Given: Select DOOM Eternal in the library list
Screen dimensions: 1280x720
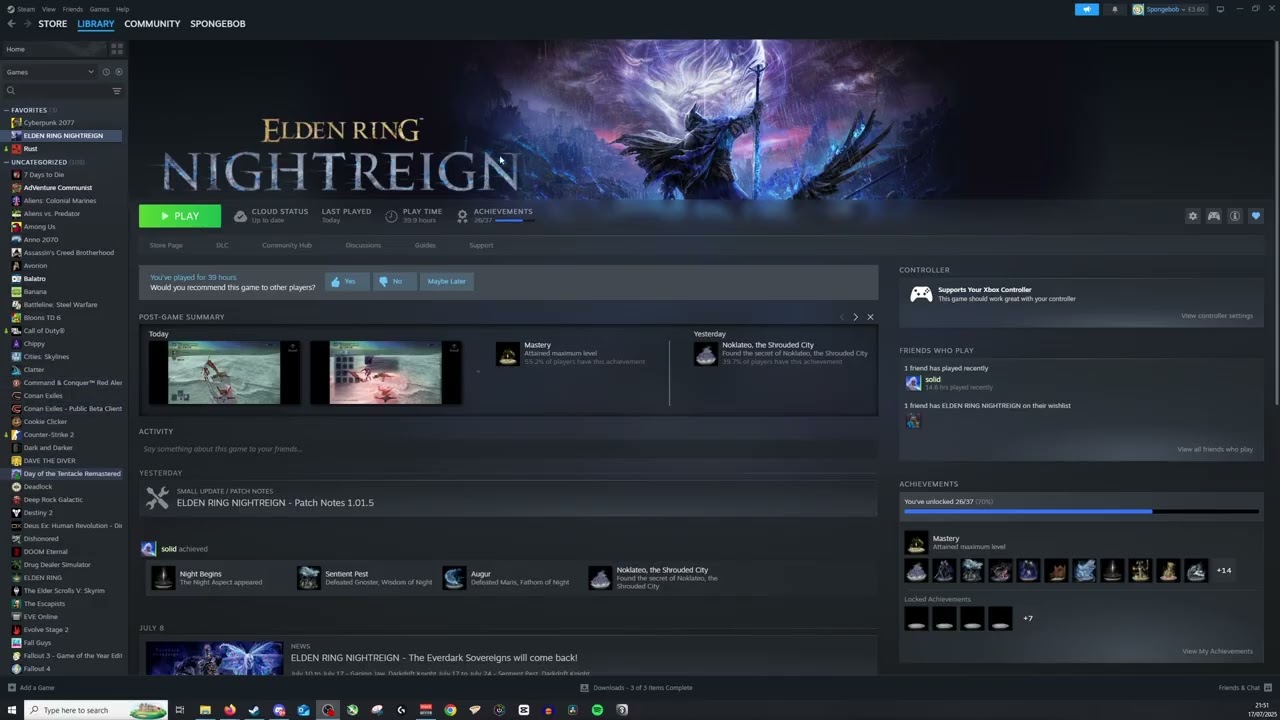Looking at the screenshot, I should 63,552.
